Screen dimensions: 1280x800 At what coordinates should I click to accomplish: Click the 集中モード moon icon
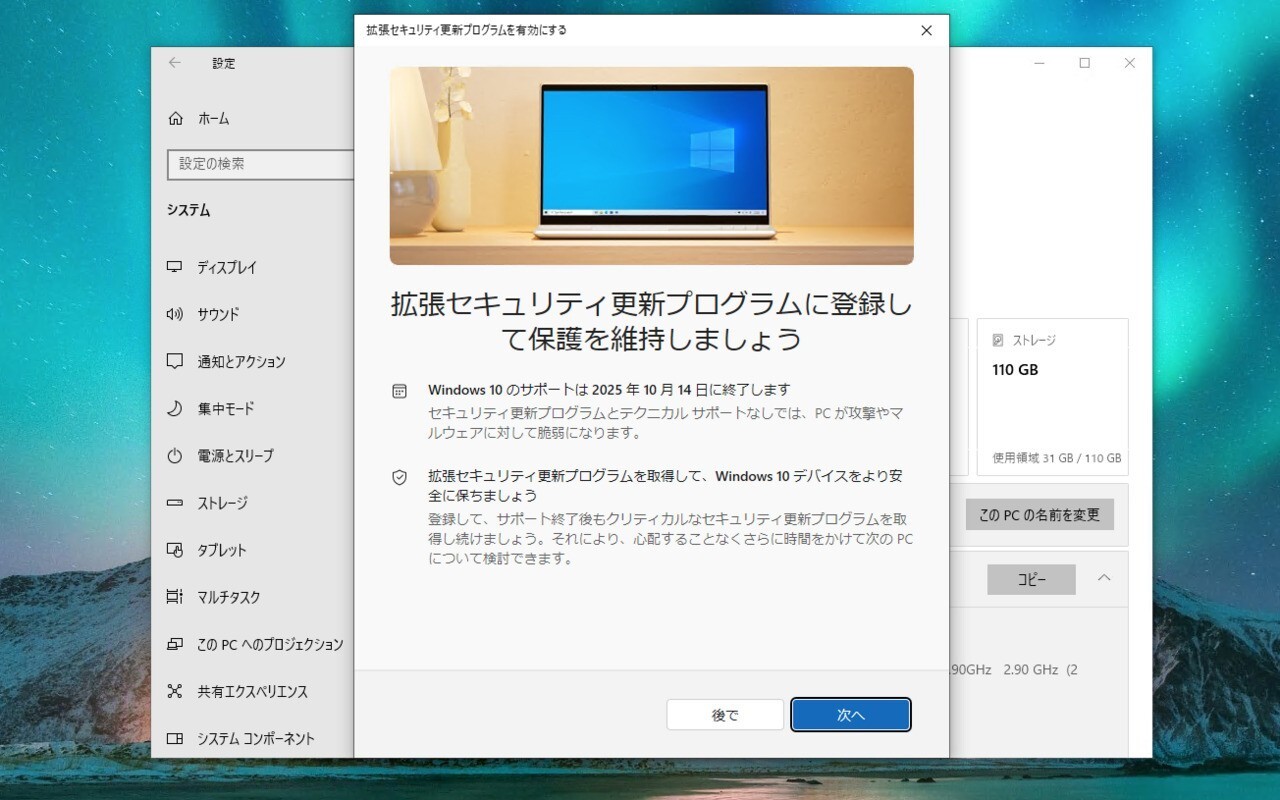pyautogui.click(x=175, y=408)
